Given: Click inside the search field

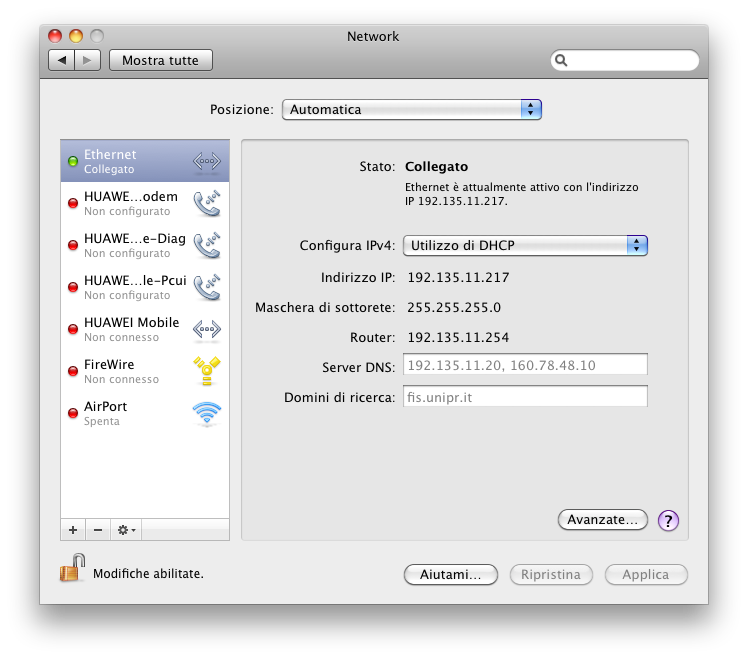Looking at the screenshot, I should tap(625, 60).
